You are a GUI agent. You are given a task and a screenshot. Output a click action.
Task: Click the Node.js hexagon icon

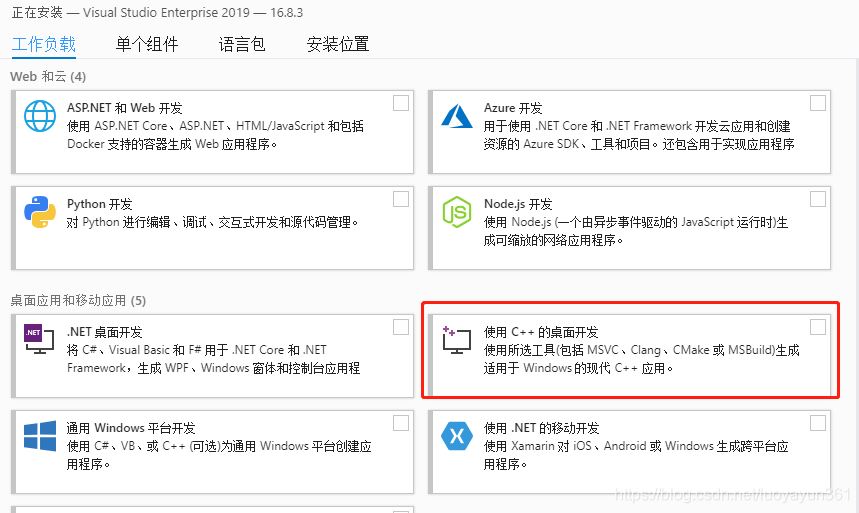pos(457,212)
